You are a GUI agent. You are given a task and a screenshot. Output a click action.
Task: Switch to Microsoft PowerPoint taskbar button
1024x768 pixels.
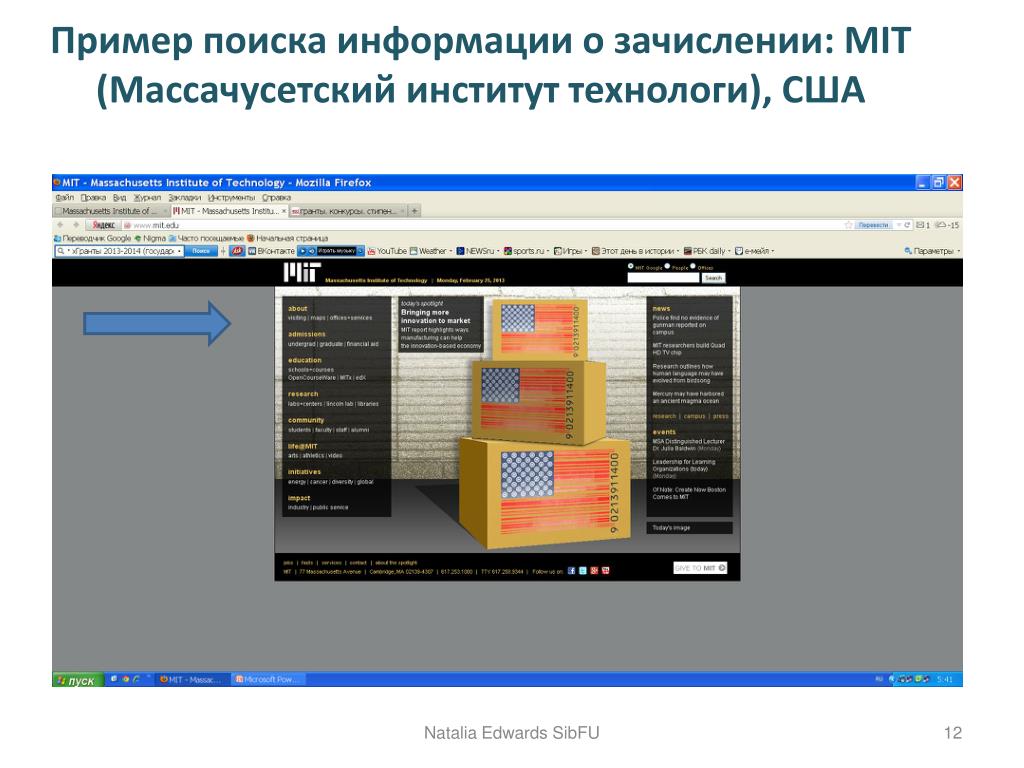point(267,679)
